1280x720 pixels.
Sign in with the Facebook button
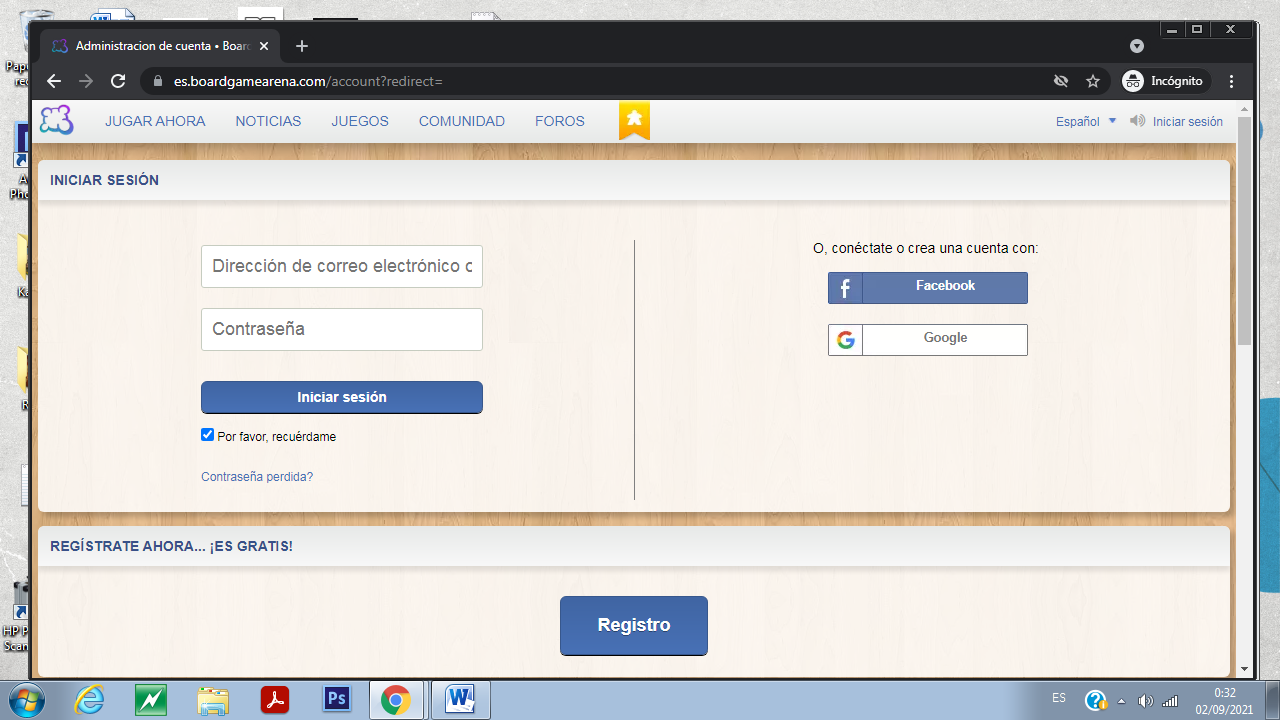click(x=928, y=288)
